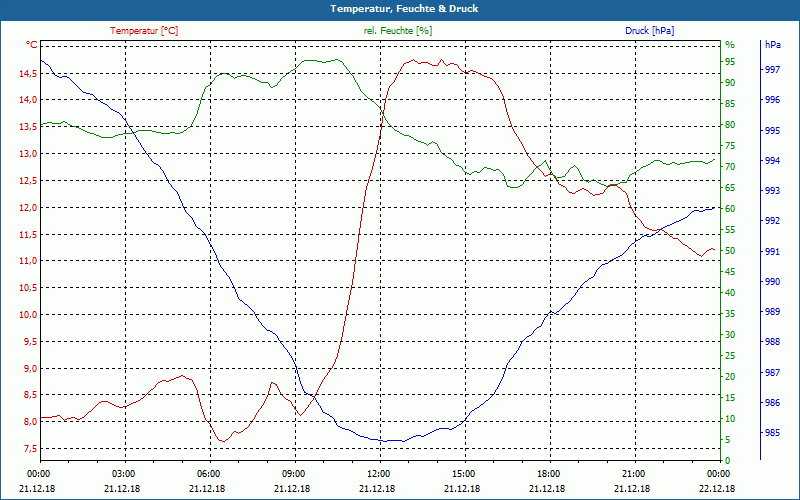
Task: Select the red 'Temperatur [°C]' legend label
Action: [x=144, y=31]
